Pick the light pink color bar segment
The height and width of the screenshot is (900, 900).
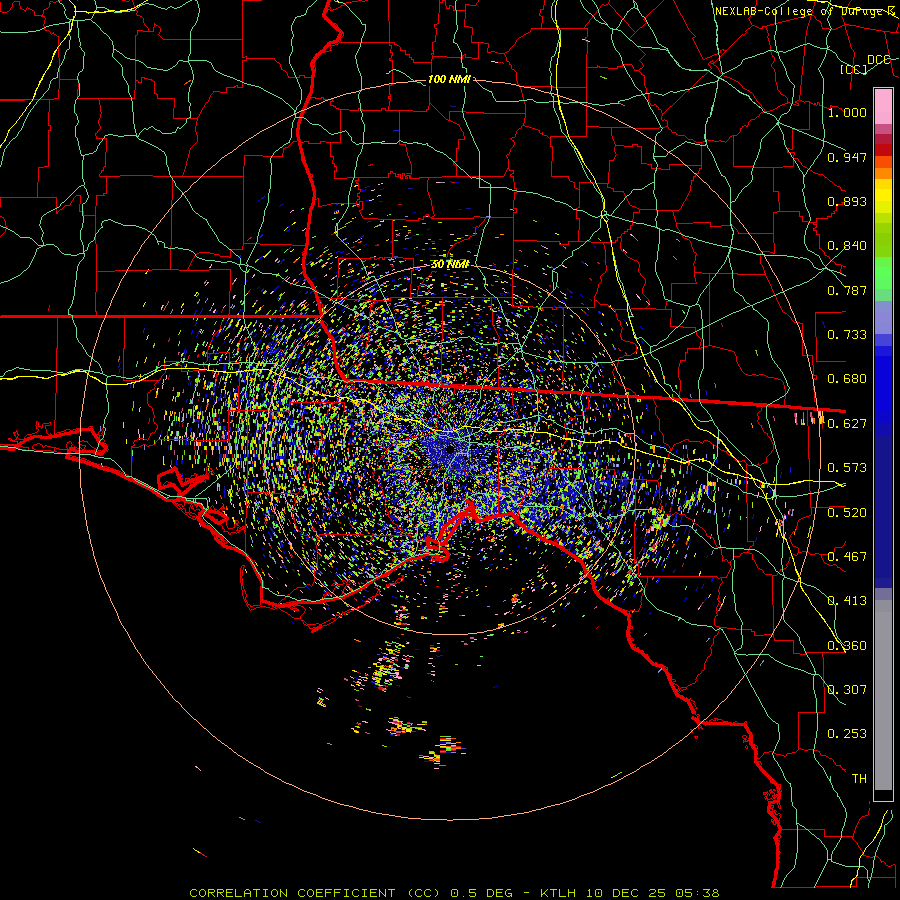pos(883,106)
